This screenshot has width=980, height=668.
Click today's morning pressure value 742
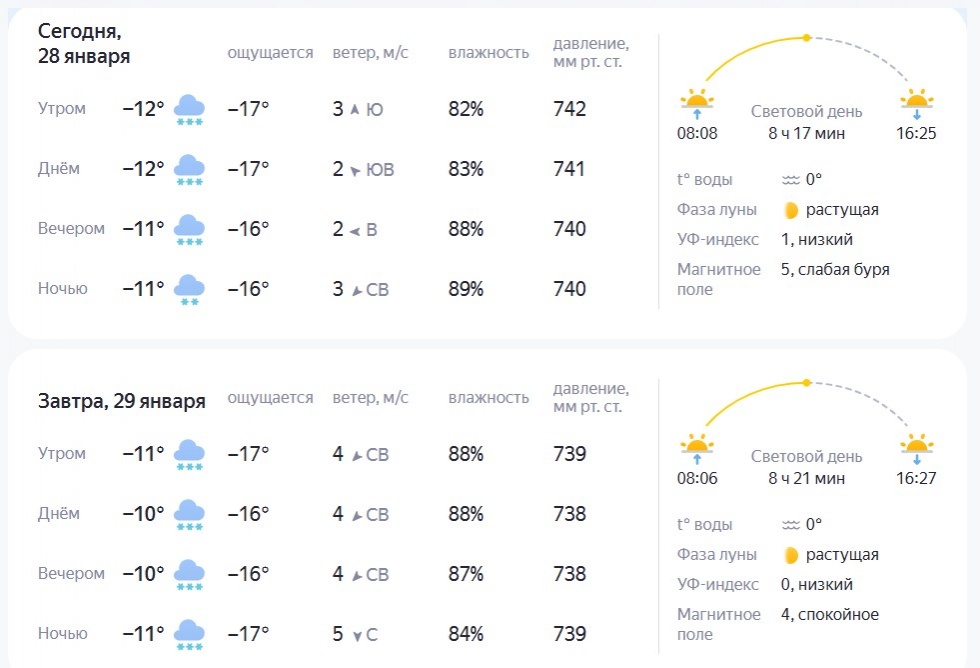click(569, 110)
